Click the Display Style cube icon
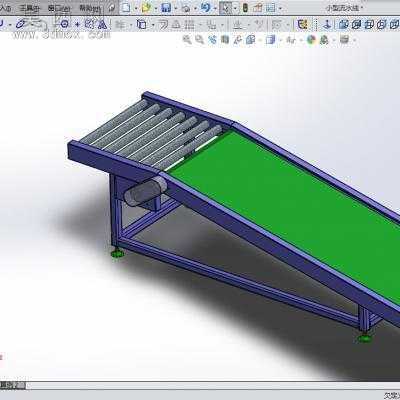400x400 pixels. click(270, 40)
